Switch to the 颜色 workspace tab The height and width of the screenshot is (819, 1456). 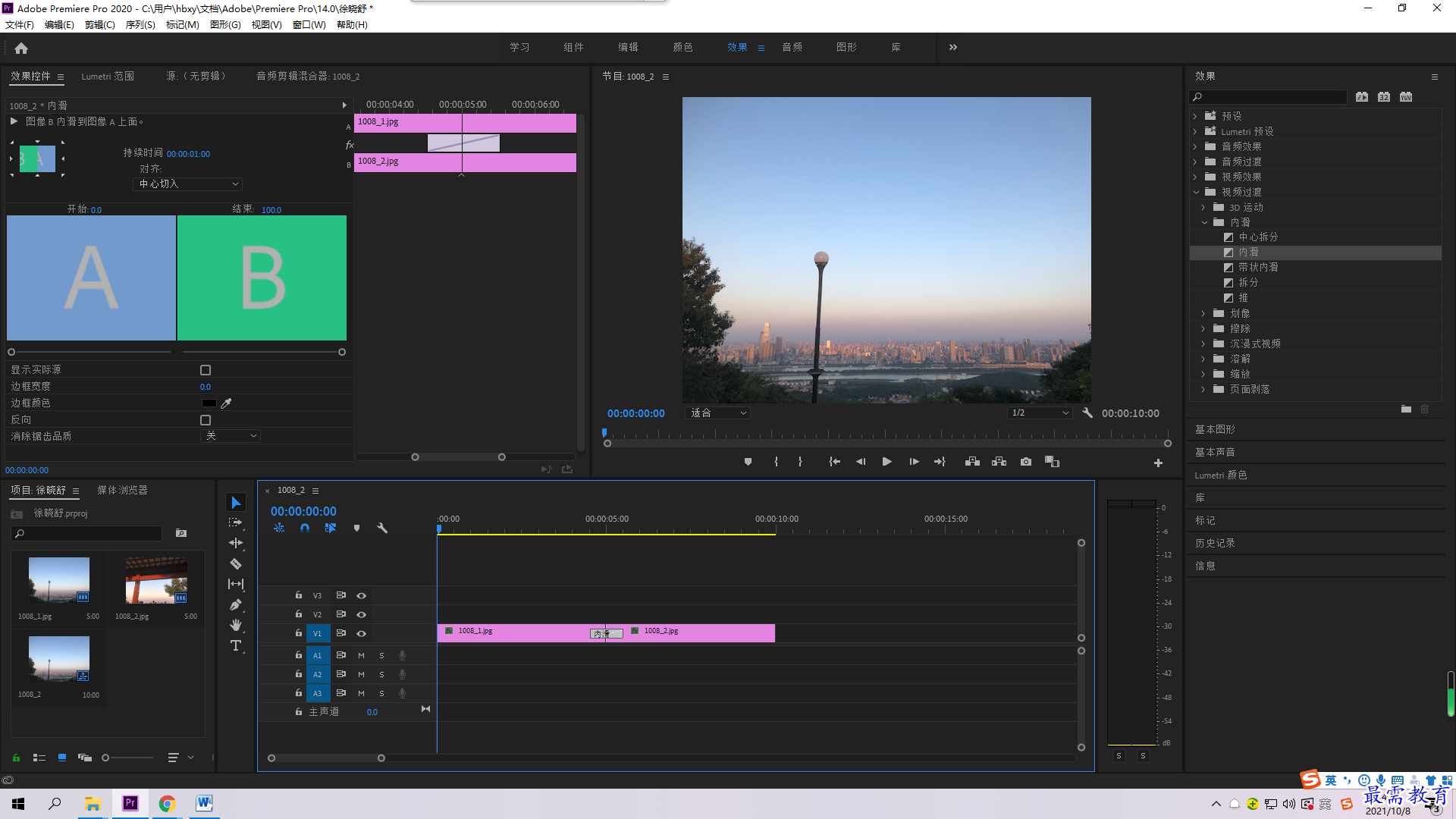(682, 48)
